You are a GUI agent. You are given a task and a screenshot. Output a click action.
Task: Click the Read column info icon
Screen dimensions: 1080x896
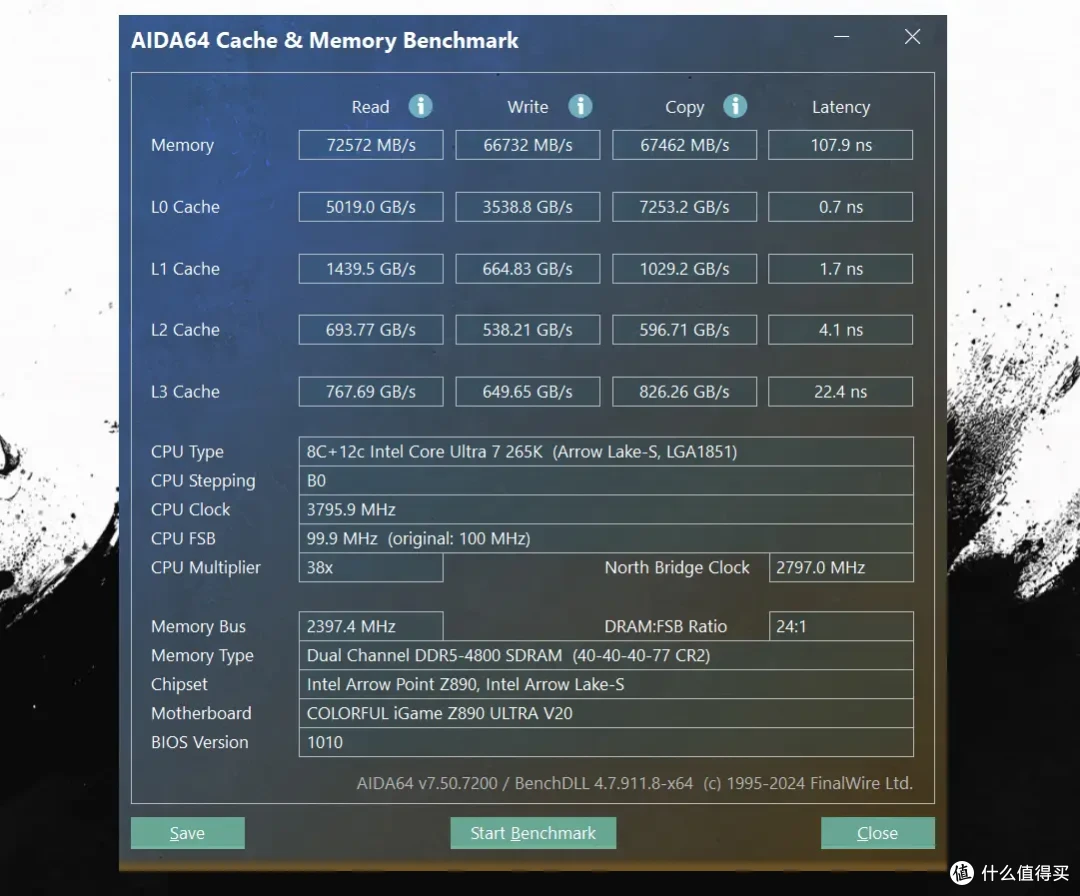click(x=420, y=106)
